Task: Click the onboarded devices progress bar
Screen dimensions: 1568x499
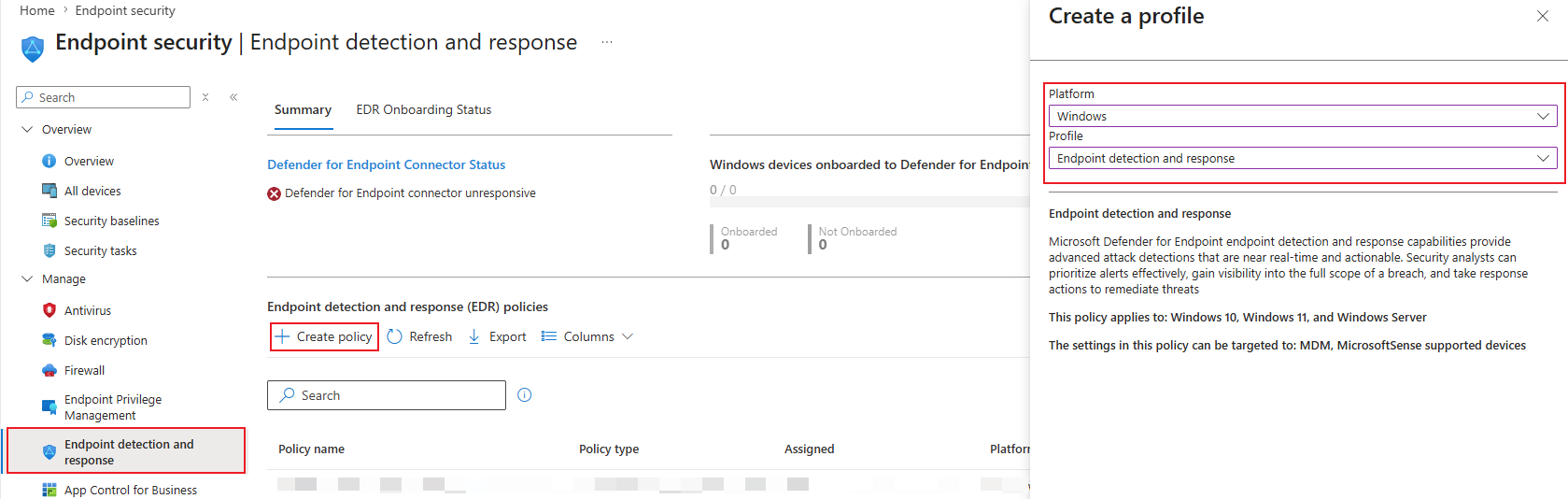Action: 869,202
